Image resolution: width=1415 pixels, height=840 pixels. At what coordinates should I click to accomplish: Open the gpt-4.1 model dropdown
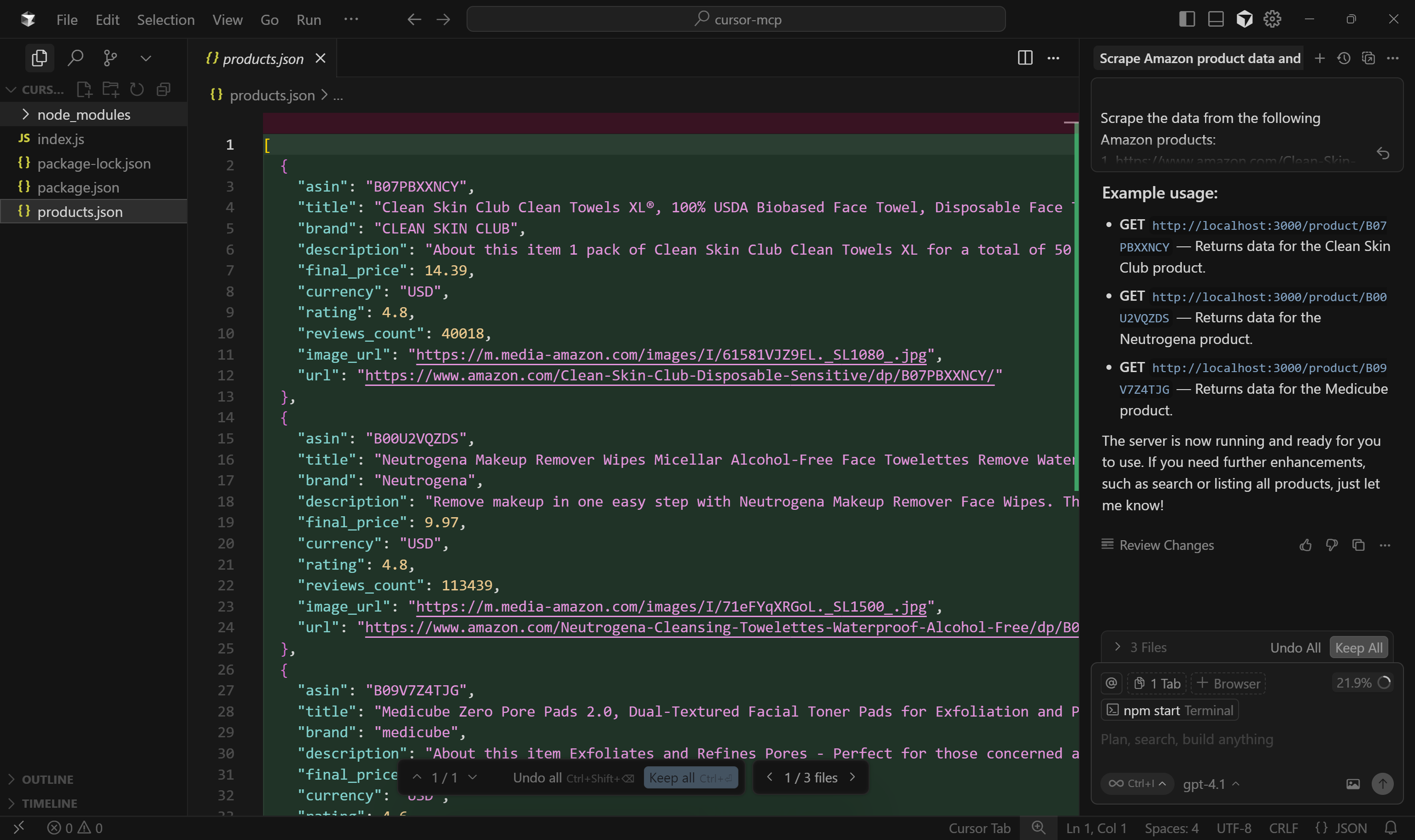tap(1210, 783)
